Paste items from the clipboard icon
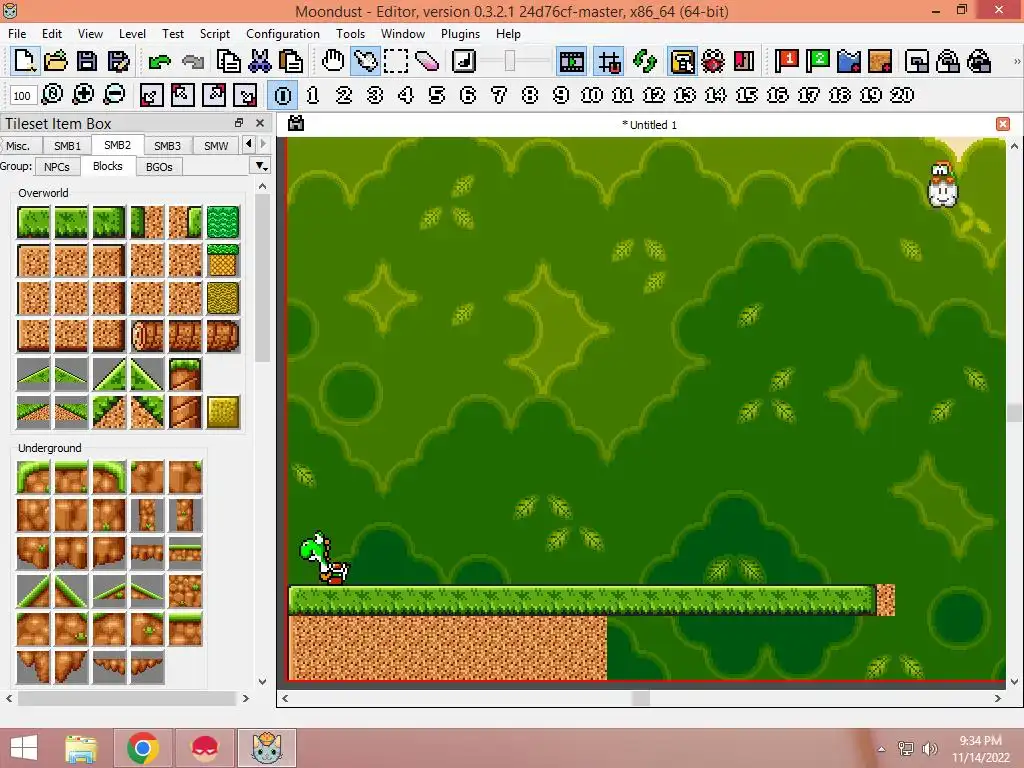Viewport: 1024px width, 768px height. pos(291,61)
